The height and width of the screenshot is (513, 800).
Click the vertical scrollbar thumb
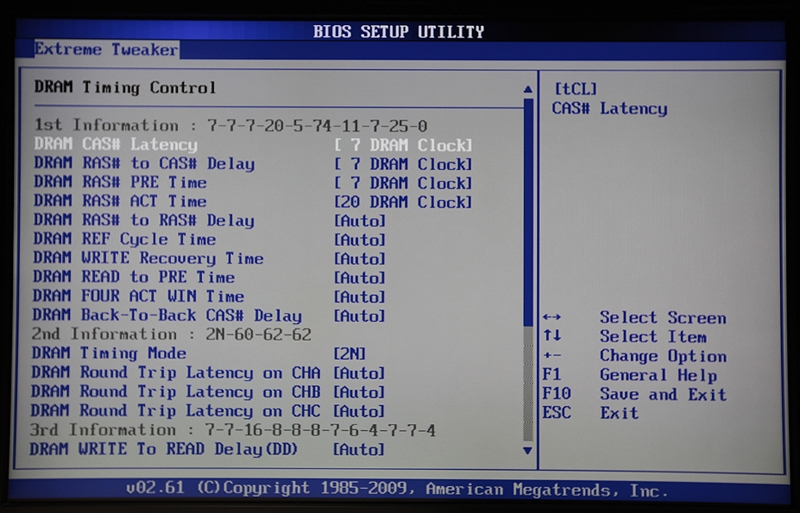pyautogui.click(x=528, y=212)
